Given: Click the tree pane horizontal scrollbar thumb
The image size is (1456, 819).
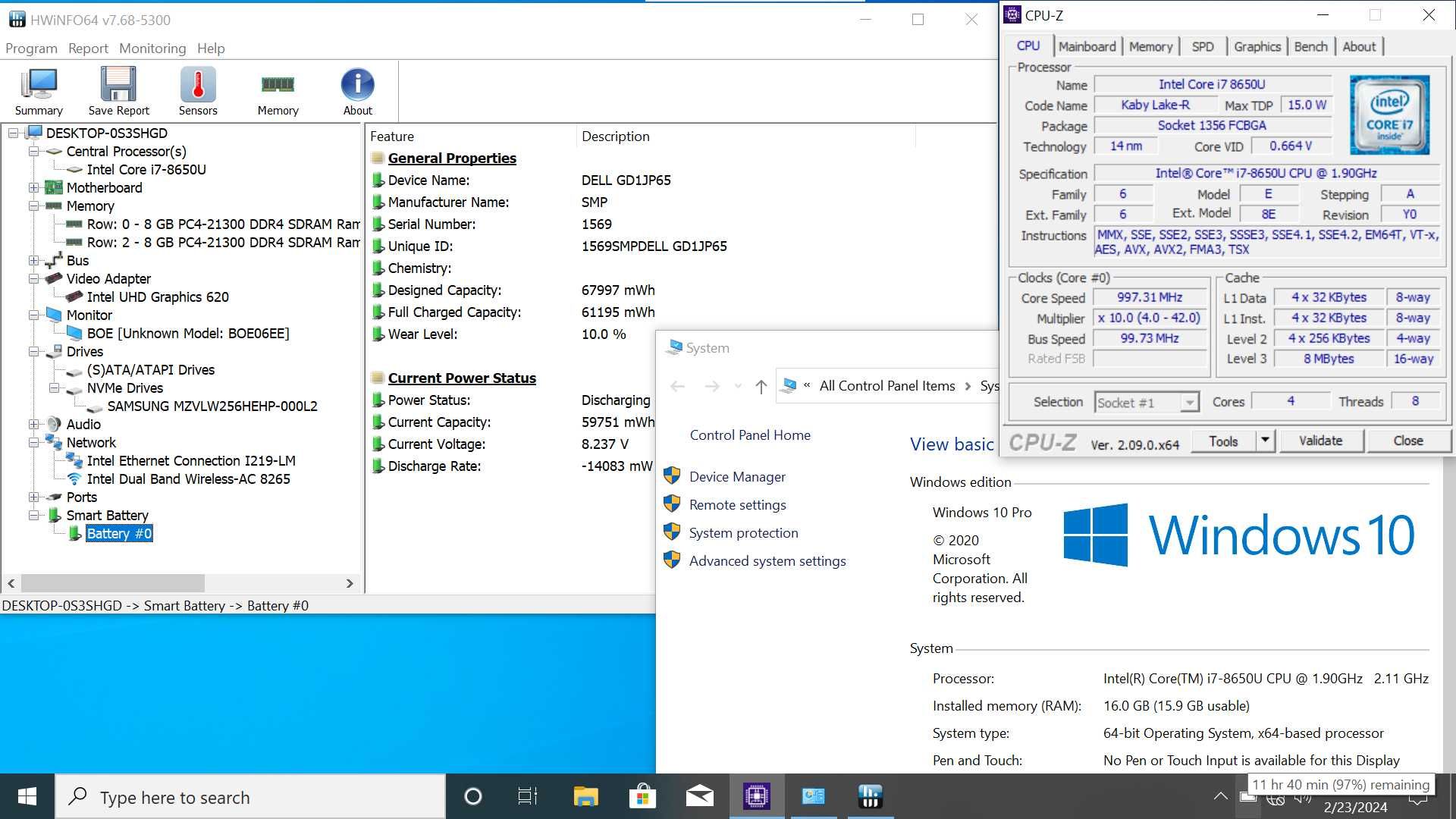Looking at the screenshot, I should 113,583.
